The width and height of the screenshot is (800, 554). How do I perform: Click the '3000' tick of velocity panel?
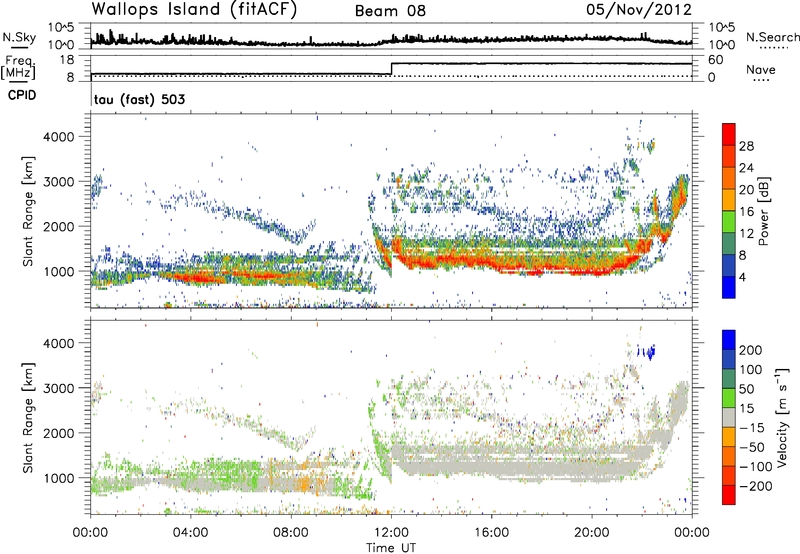click(x=59, y=388)
